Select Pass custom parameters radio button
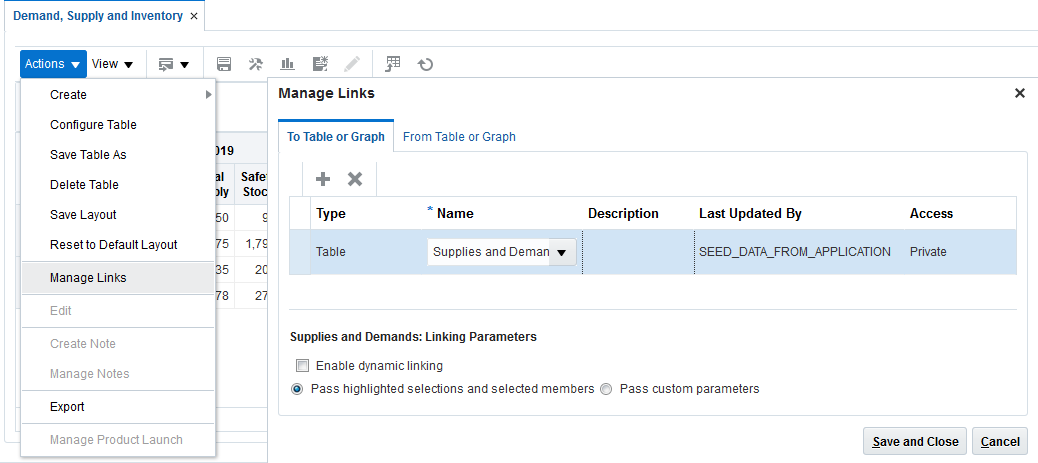This screenshot has width=1038, height=463. [x=606, y=389]
